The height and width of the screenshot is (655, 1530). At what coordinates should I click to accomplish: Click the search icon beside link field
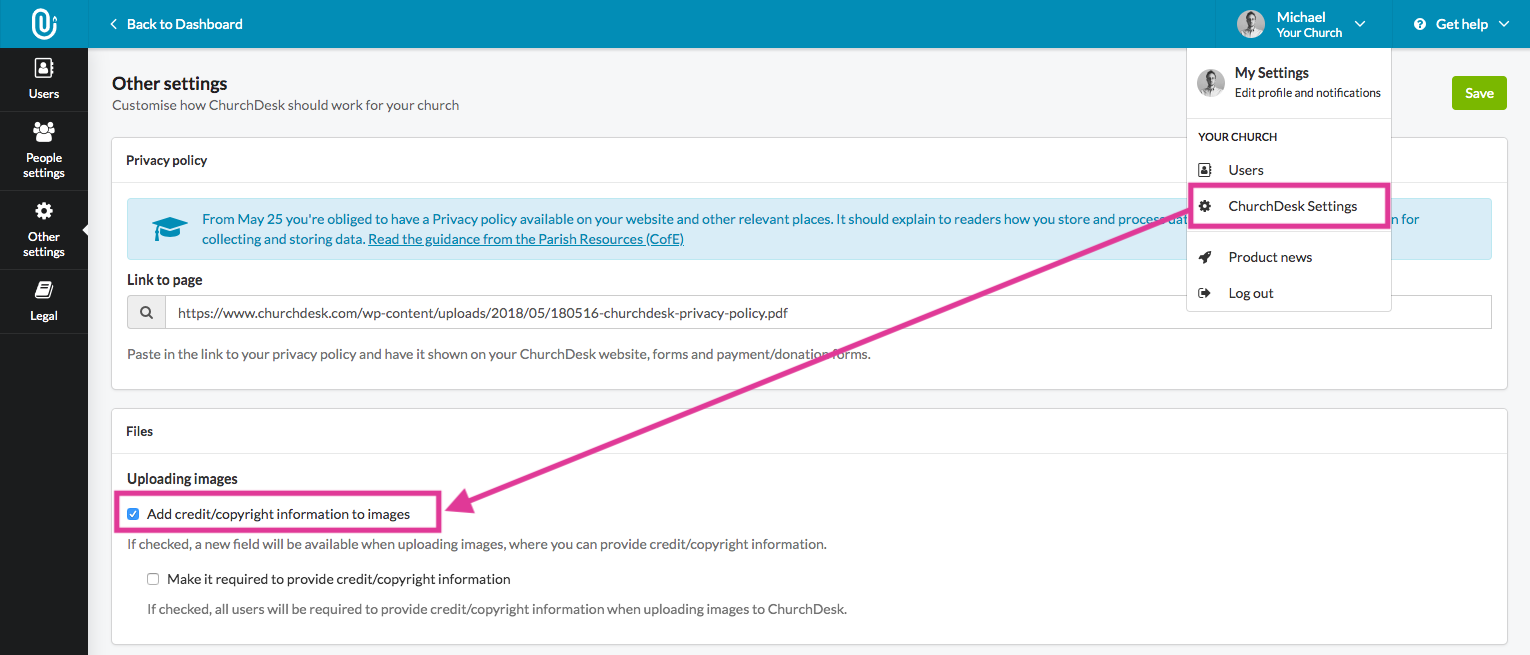point(146,313)
